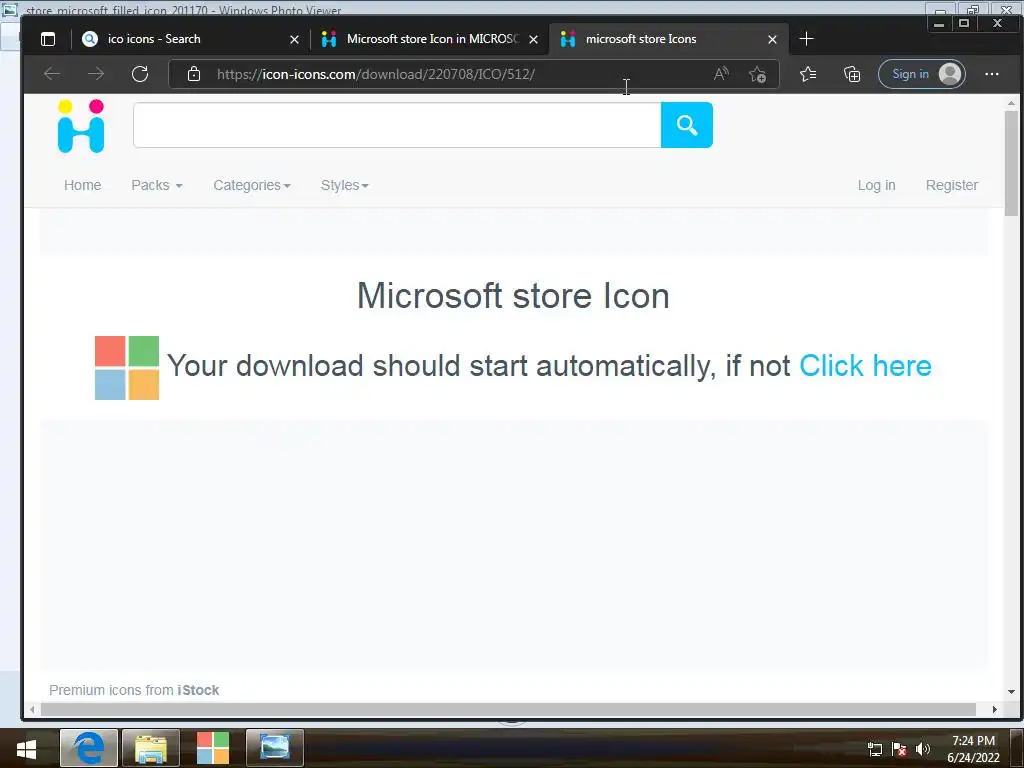Click the 'Microsoft store Icon' heading

(x=513, y=296)
